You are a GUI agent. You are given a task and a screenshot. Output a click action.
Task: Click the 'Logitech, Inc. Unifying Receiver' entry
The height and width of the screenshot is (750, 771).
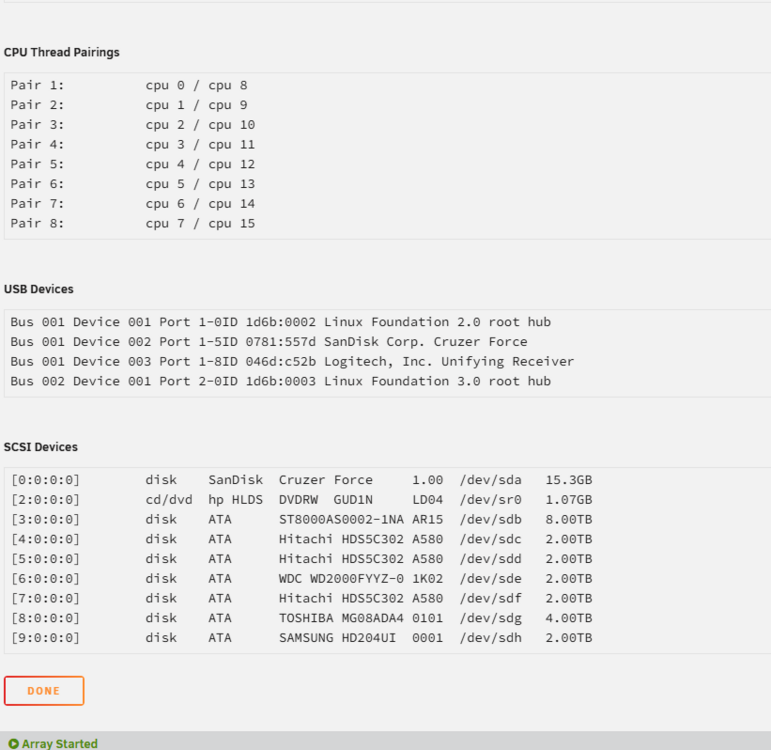tap(449, 361)
